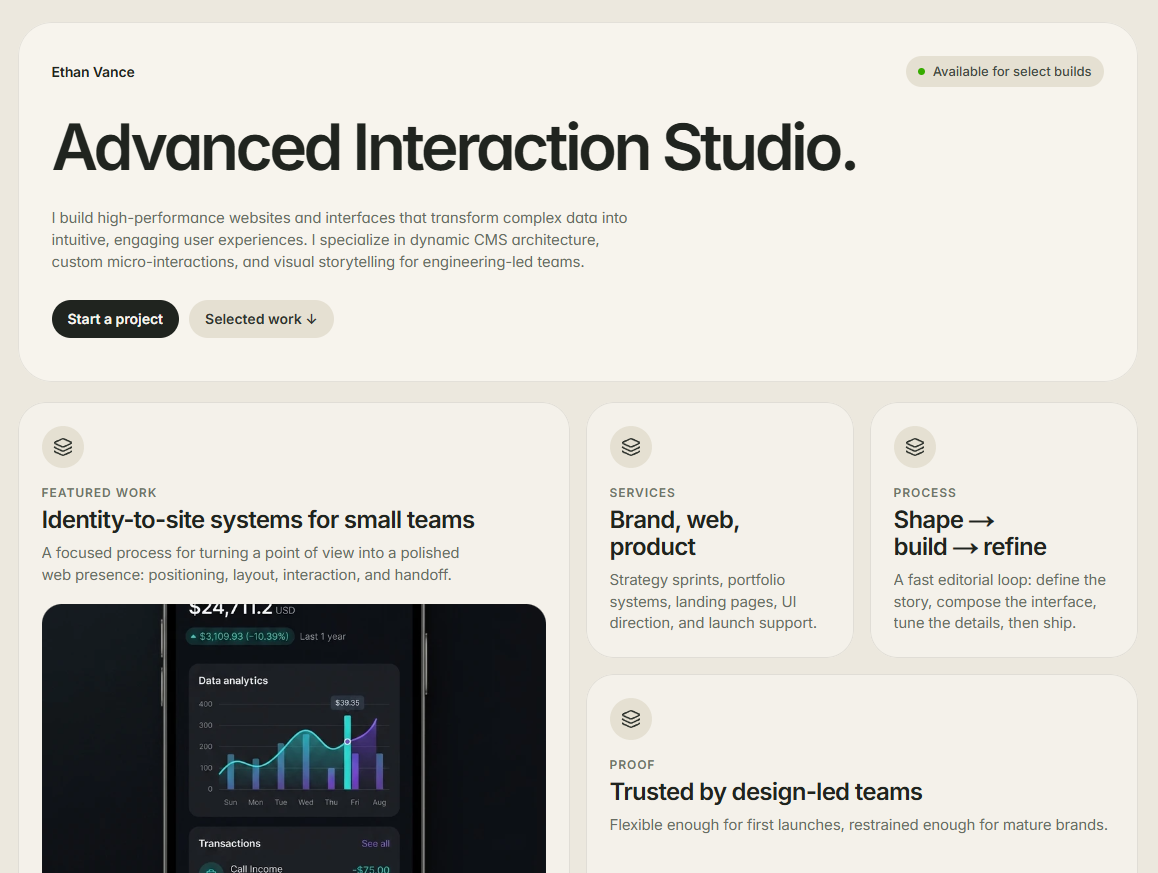
Task: Click the Start a project button
Action: [115, 319]
